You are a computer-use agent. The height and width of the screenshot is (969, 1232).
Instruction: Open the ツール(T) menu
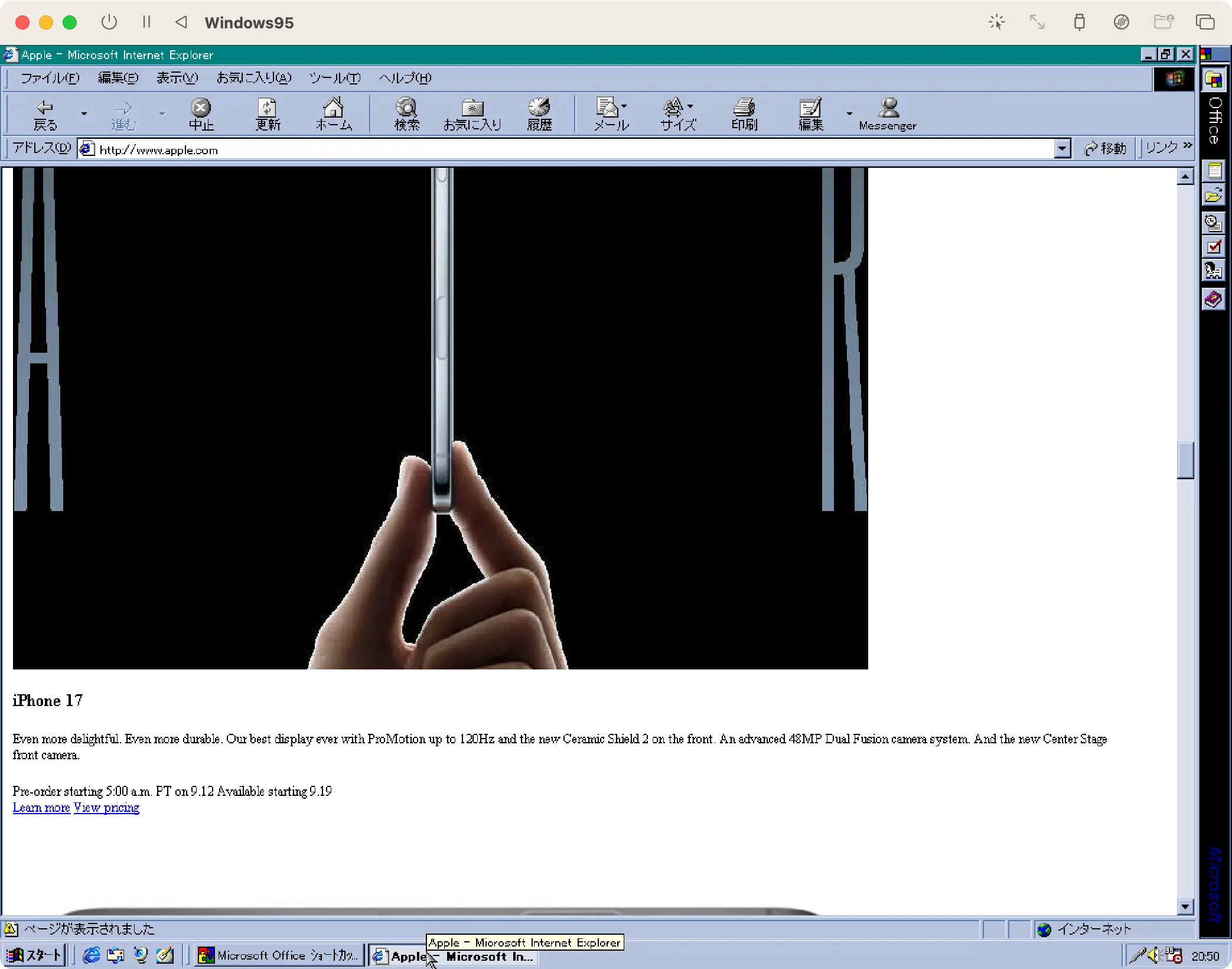334,78
